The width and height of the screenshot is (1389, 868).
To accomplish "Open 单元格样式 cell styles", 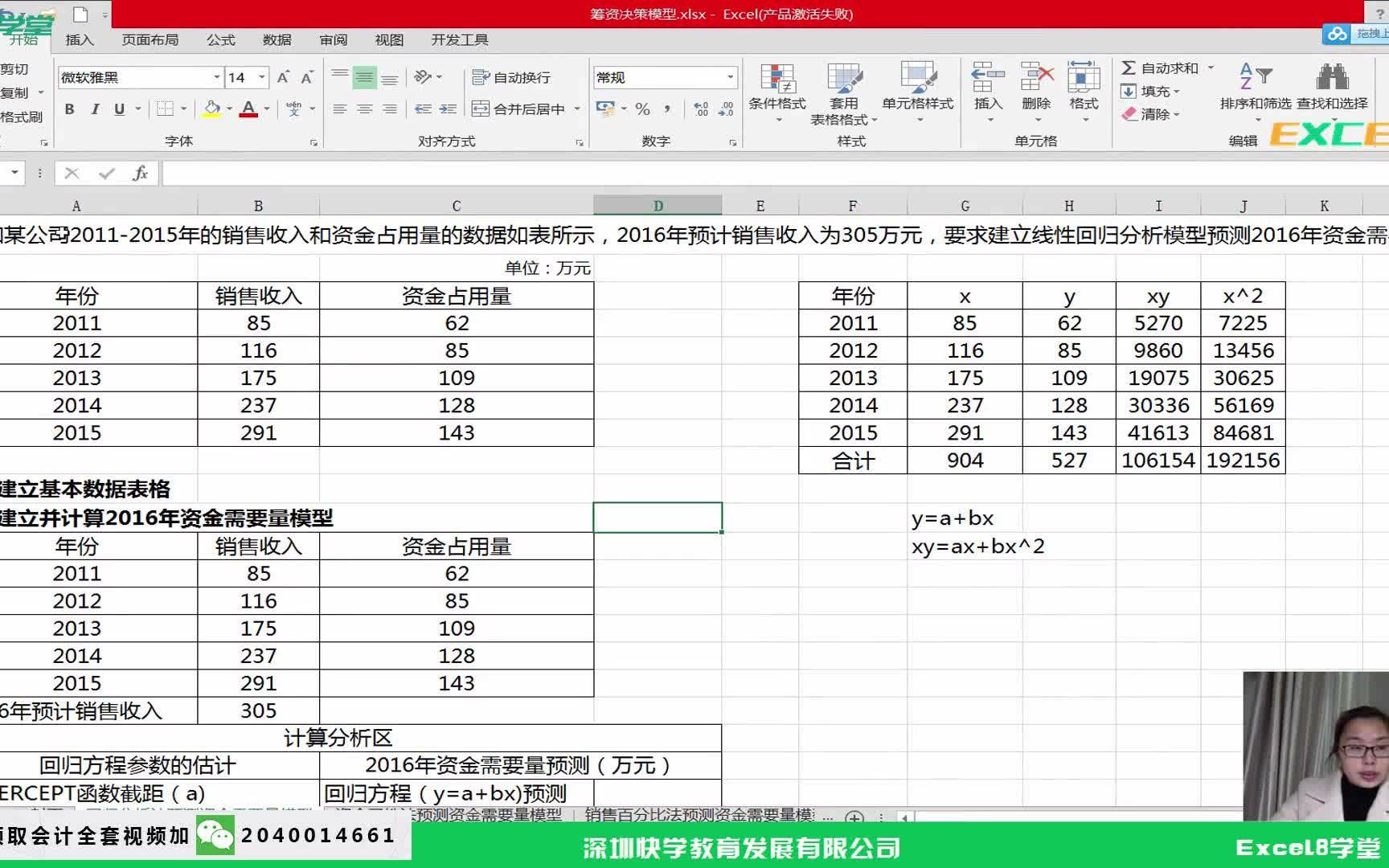I will [x=918, y=92].
